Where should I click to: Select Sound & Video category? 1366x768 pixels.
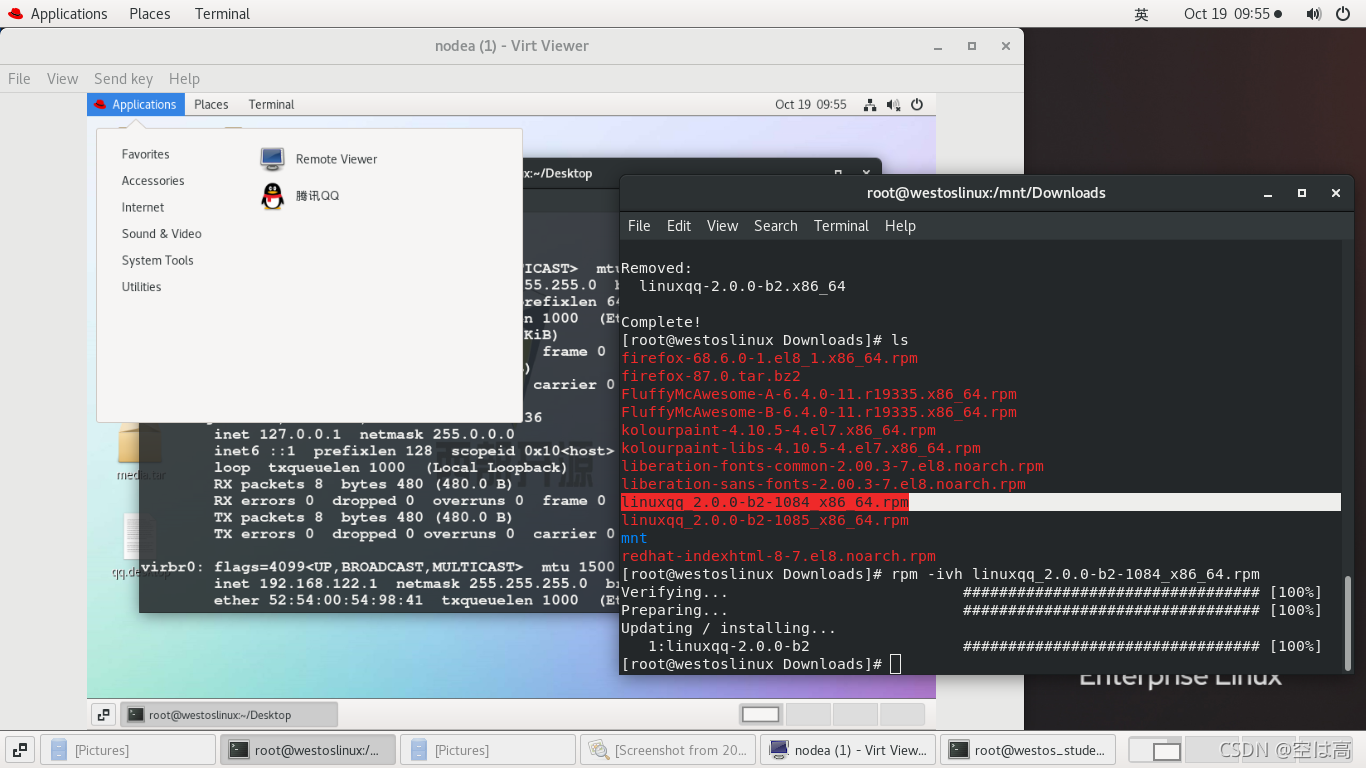[162, 234]
